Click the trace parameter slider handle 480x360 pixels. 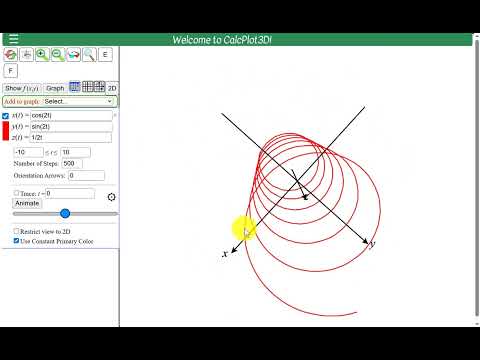coord(65,214)
